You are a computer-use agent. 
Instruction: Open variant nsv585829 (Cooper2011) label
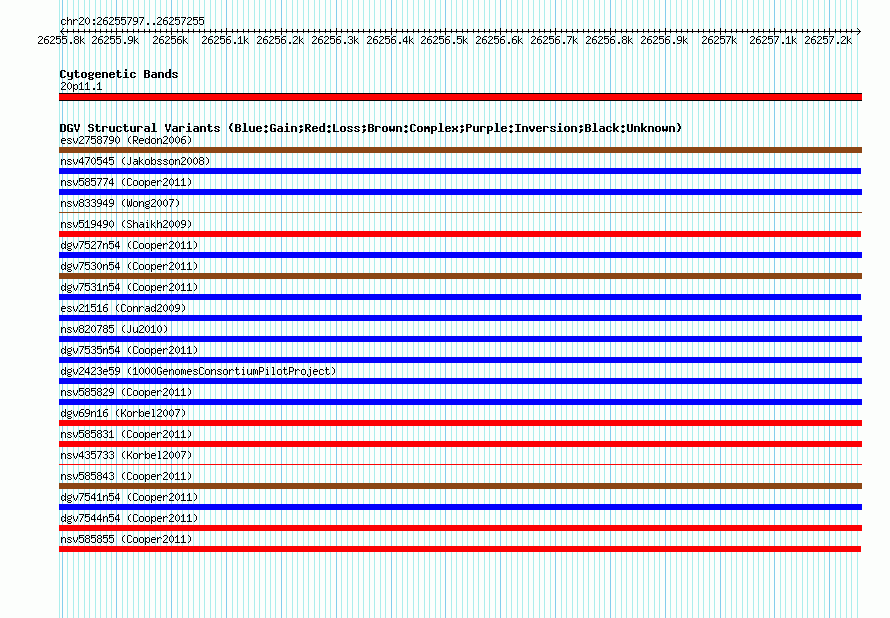coord(126,392)
